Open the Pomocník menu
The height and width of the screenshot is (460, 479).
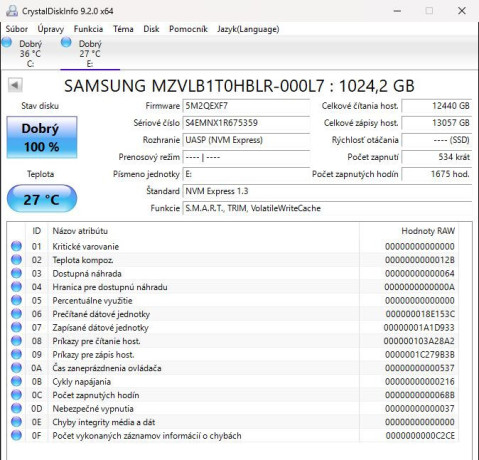(188, 29)
